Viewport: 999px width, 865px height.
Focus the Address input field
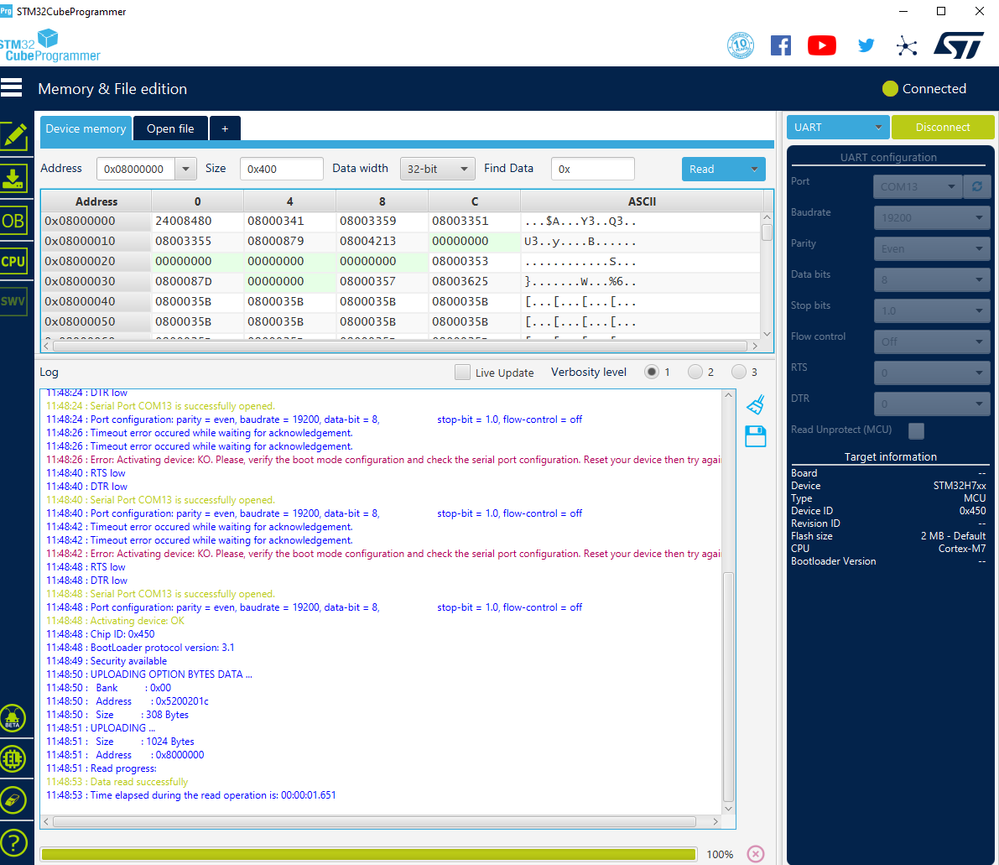tap(136, 169)
